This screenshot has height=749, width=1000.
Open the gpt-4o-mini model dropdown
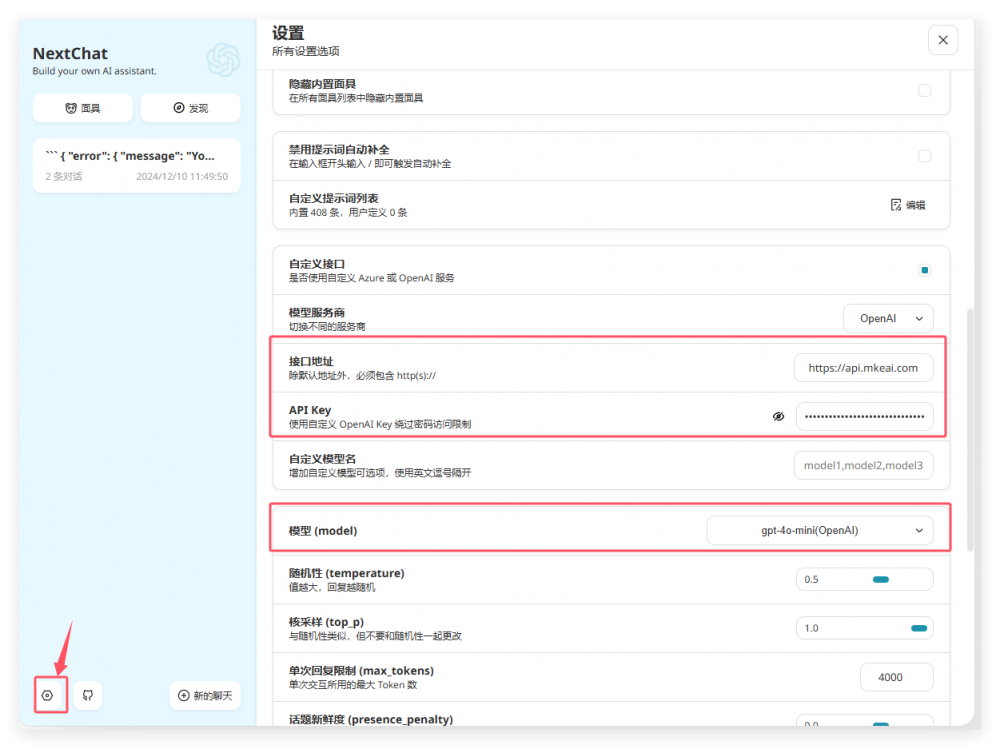pos(819,531)
